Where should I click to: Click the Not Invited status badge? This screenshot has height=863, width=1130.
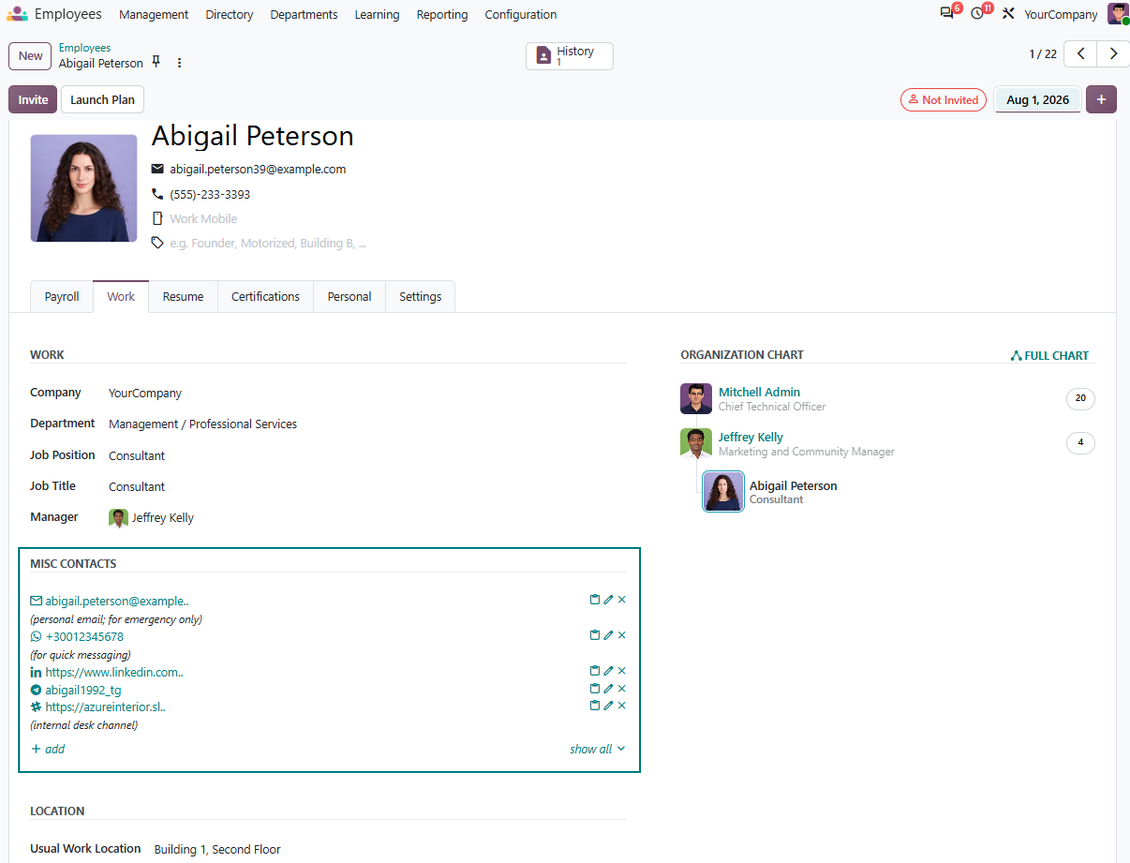point(943,99)
